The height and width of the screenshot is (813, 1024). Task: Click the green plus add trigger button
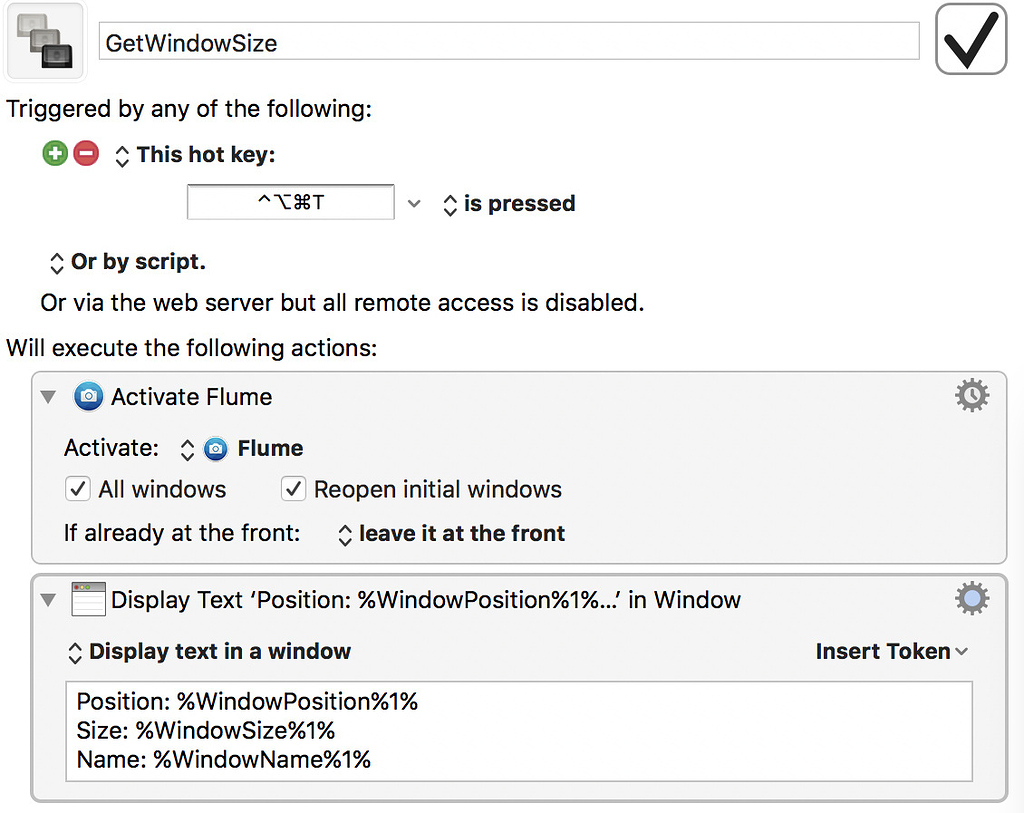click(x=54, y=154)
